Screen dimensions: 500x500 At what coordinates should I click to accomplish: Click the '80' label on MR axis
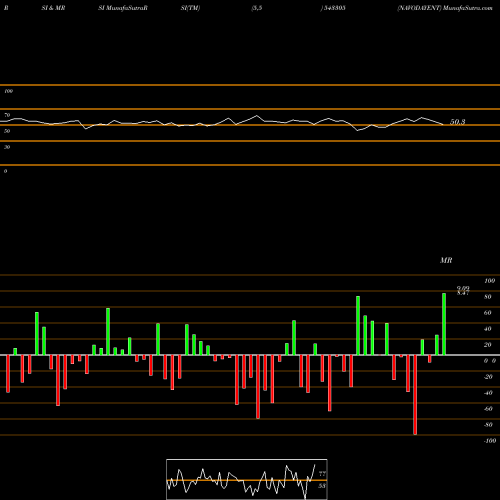pyautogui.click(x=488, y=297)
